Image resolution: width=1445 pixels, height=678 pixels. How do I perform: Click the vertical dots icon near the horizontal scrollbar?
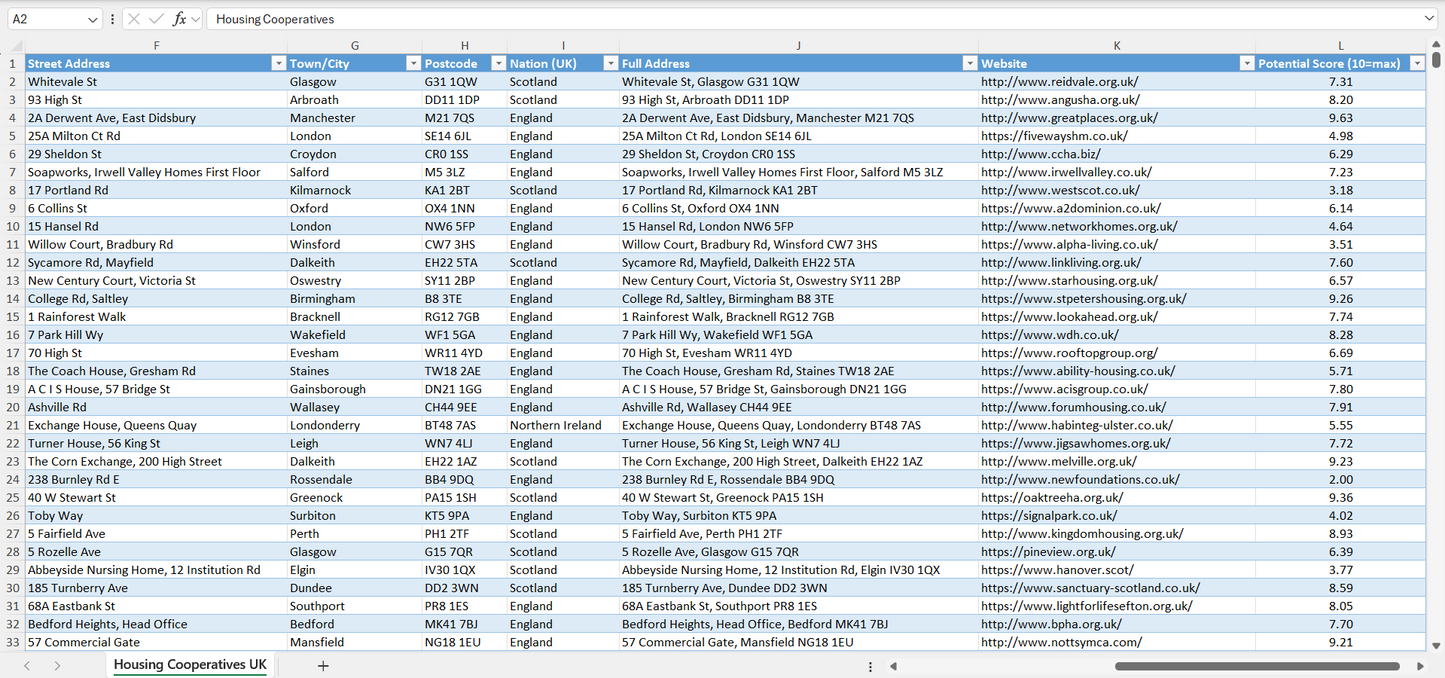869,665
